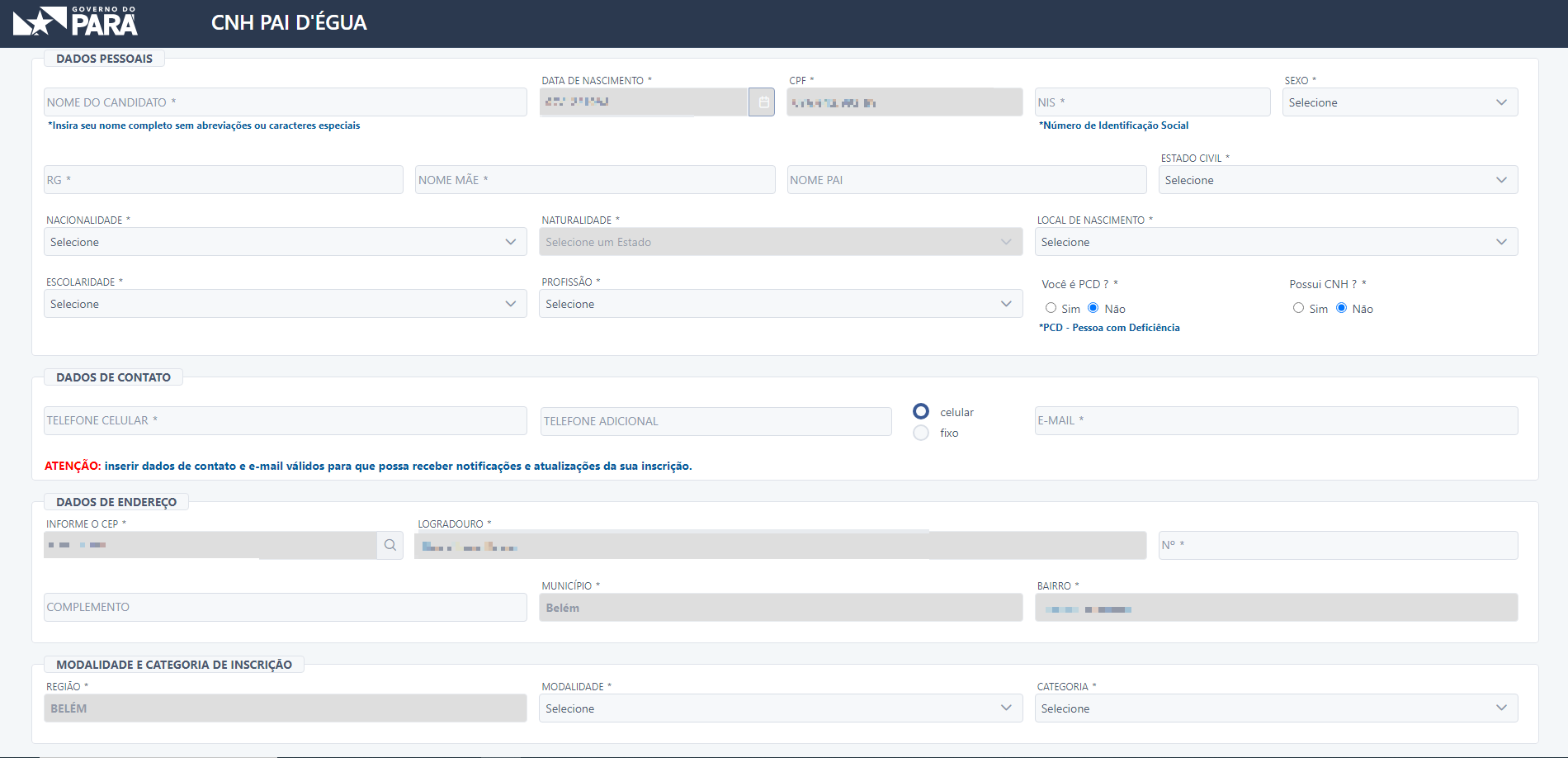The image size is (1568, 758).
Task: Choose 'celular' phone type option
Action: coord(921,411)
